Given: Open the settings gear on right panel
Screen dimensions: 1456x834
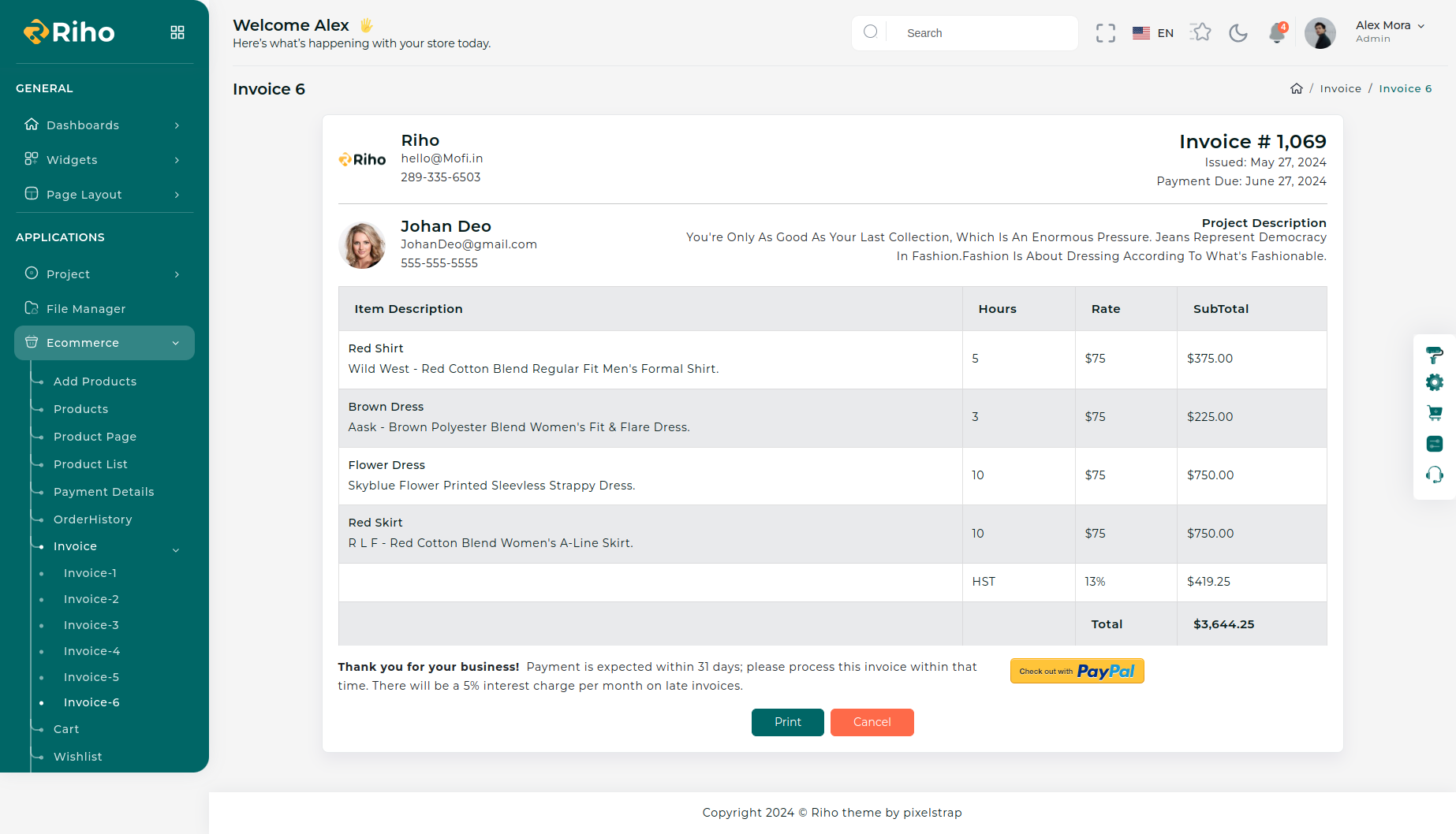Looking at the screenshot, I should (1434, 382).
